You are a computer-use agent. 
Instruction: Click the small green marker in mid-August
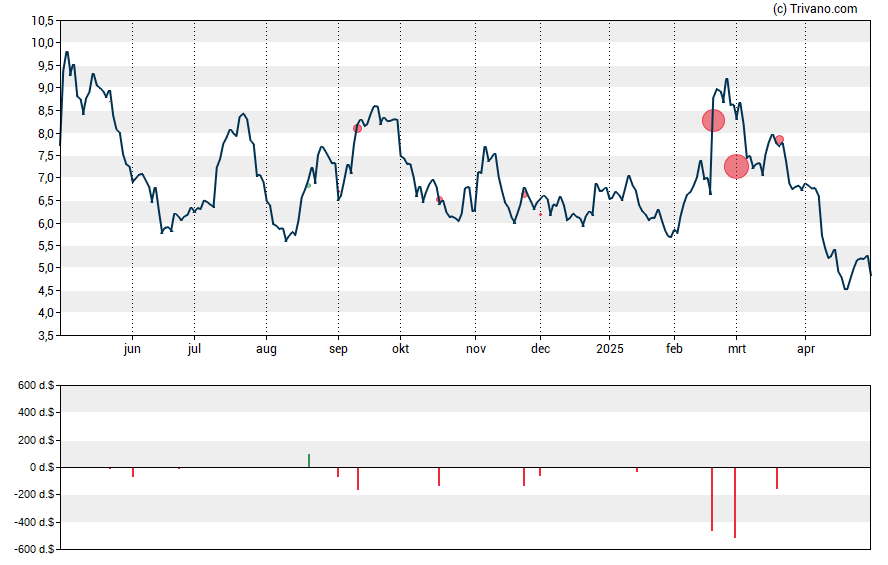tap(309, 185)
